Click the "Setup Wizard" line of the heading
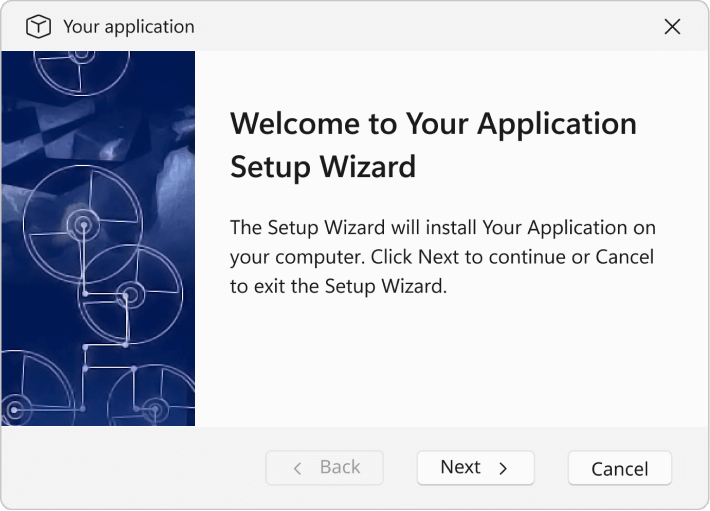Image resolution: width=710 pixels, height=511 pixels. coord(322,166)
